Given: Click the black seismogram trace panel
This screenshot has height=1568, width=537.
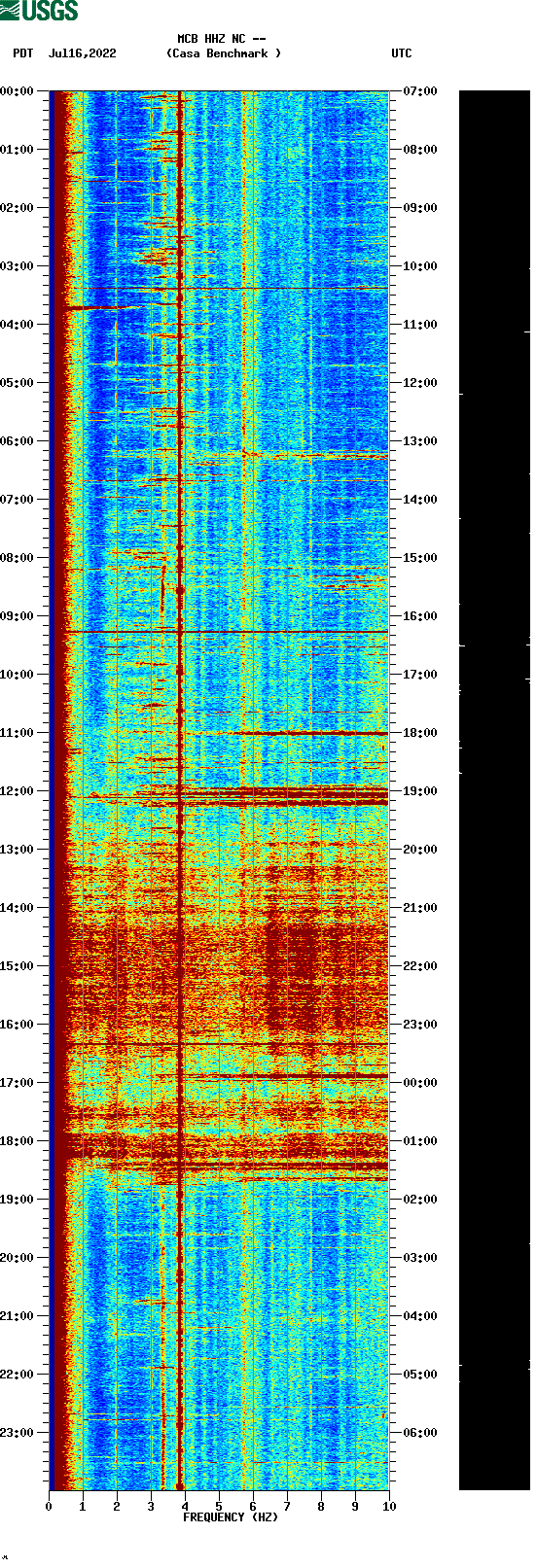Looking at the screenshot, I should (494, 790).
